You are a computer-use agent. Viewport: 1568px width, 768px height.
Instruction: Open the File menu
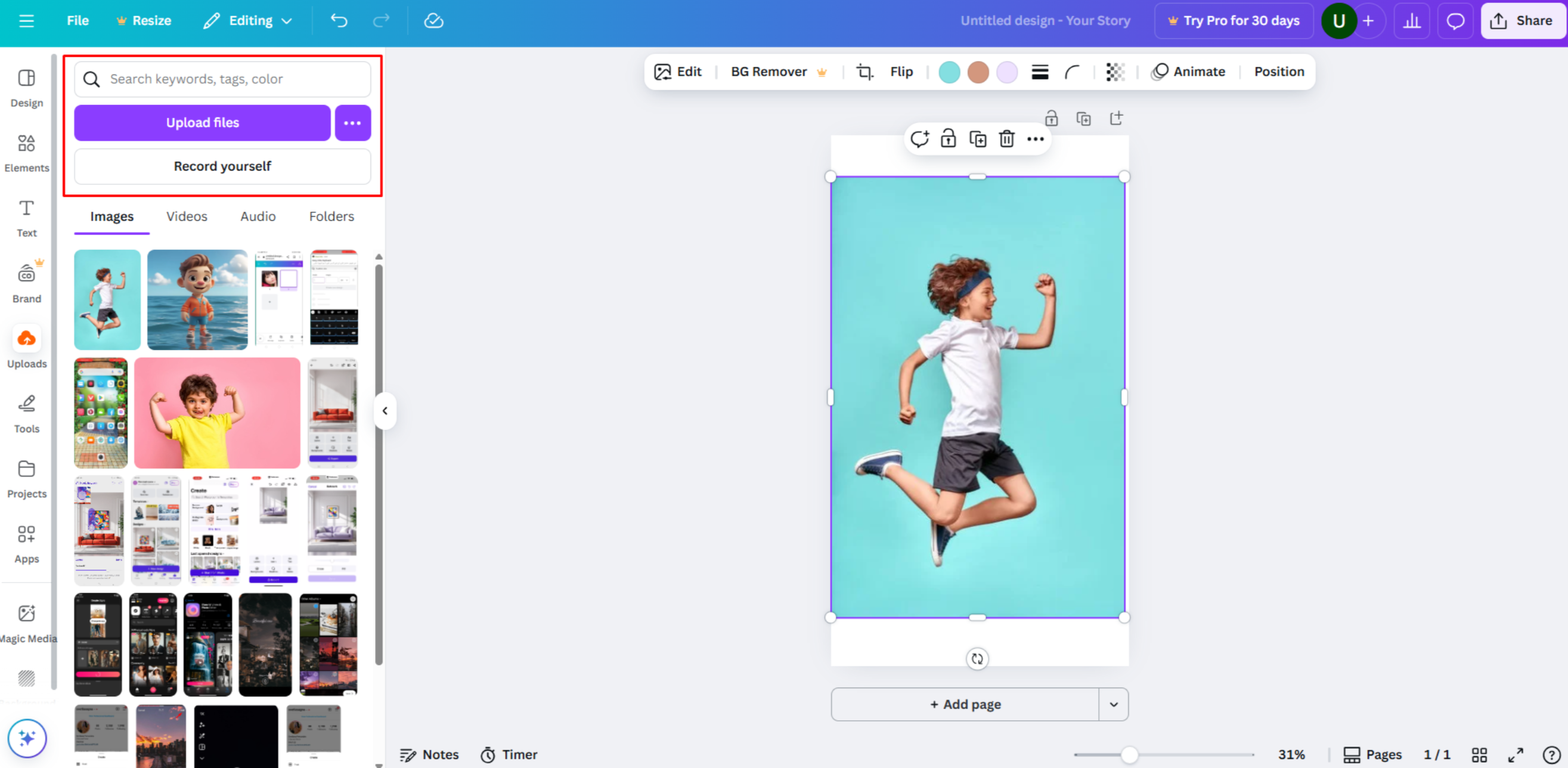[x=78, y=21]
